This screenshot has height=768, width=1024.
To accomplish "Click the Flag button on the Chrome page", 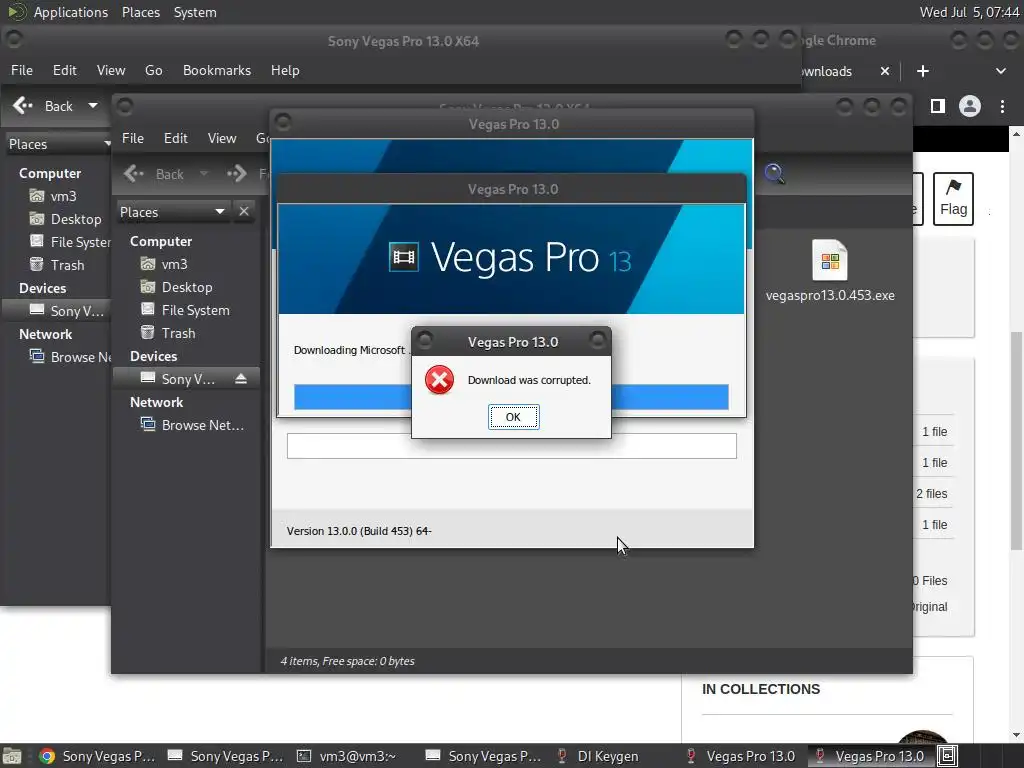I will point(953,199).
